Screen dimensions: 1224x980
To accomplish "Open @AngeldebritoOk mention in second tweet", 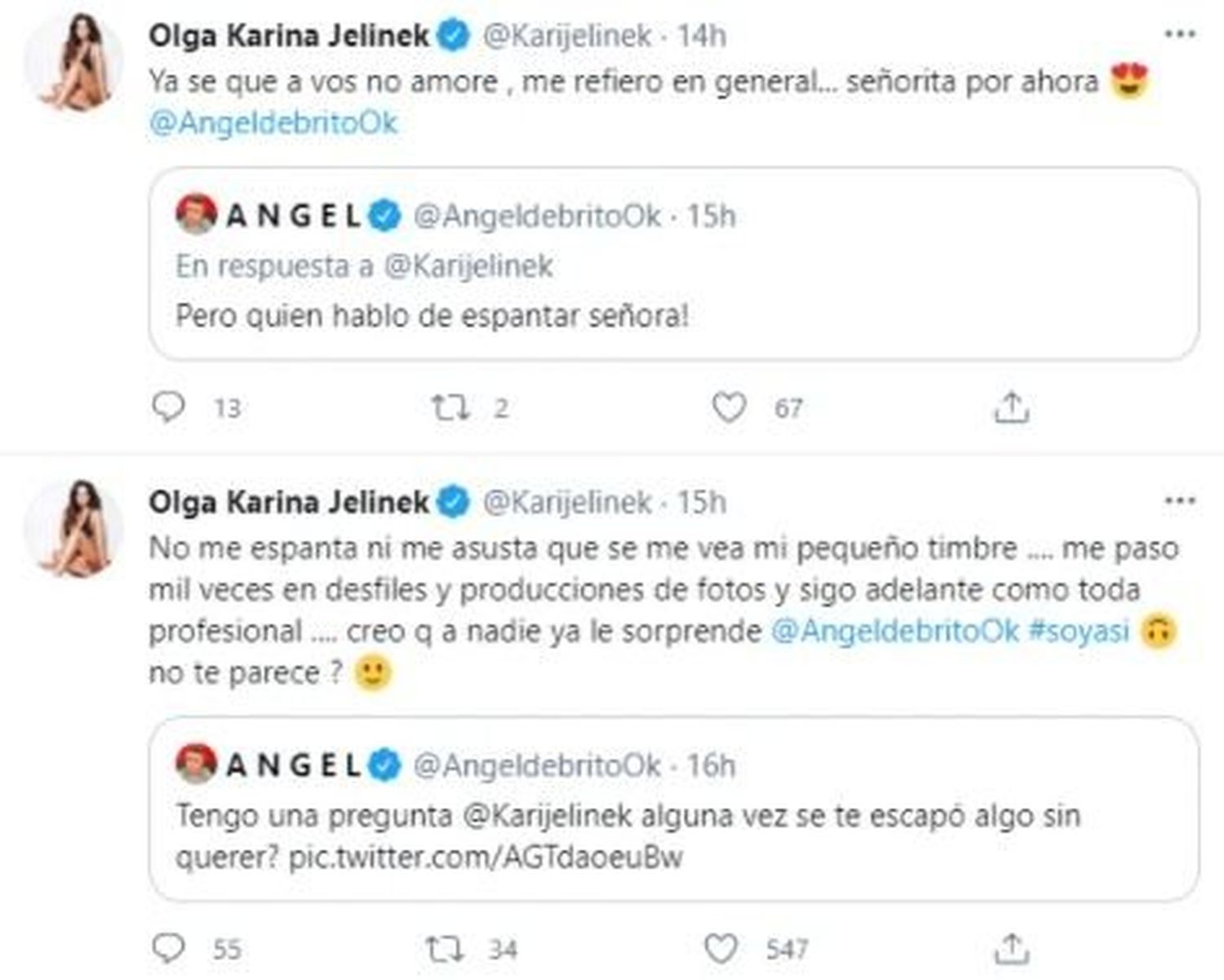I will point(895,631).
